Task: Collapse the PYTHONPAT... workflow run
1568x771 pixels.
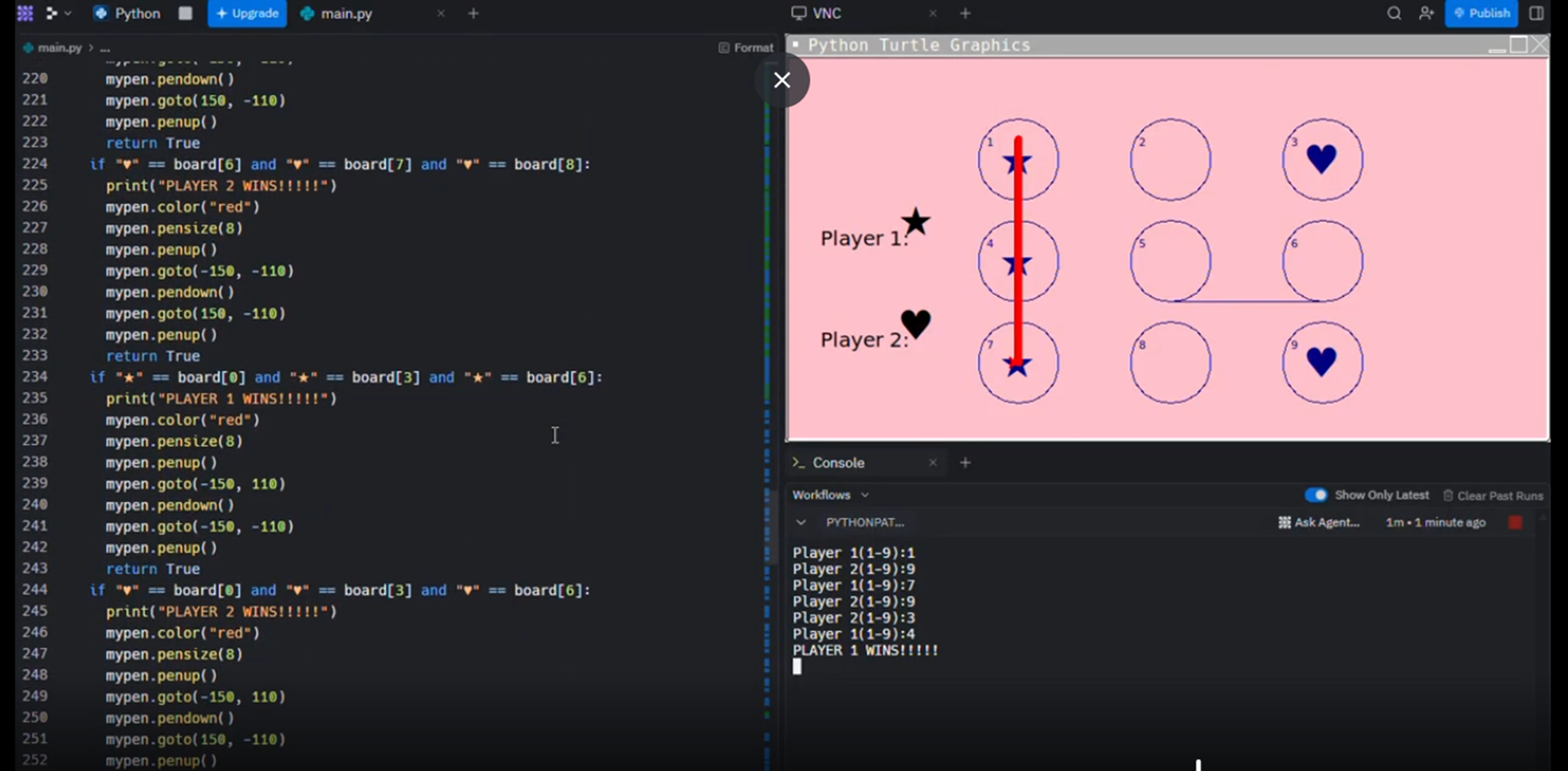Action: pyautogui.click(x=801, y=523)
